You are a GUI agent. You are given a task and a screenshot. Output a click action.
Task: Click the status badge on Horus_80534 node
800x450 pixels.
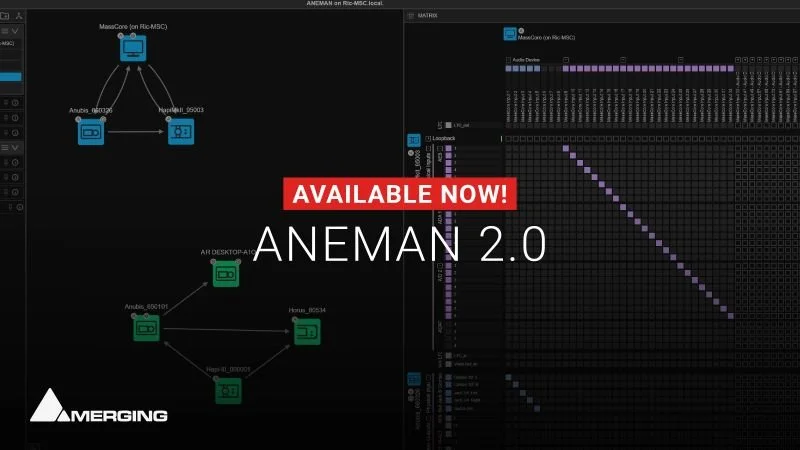coord(295,320)
